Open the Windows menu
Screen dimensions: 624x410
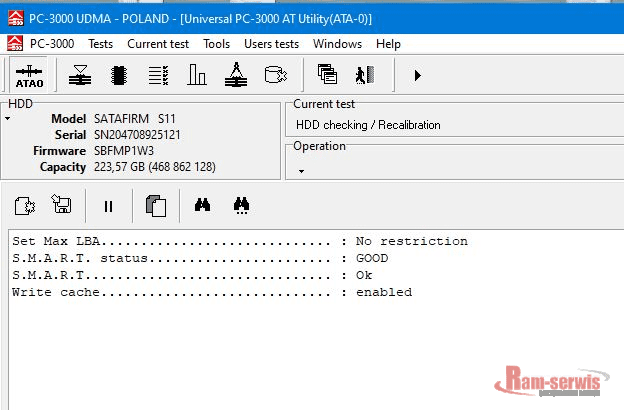pyautogui.click(x=337, y=44)
